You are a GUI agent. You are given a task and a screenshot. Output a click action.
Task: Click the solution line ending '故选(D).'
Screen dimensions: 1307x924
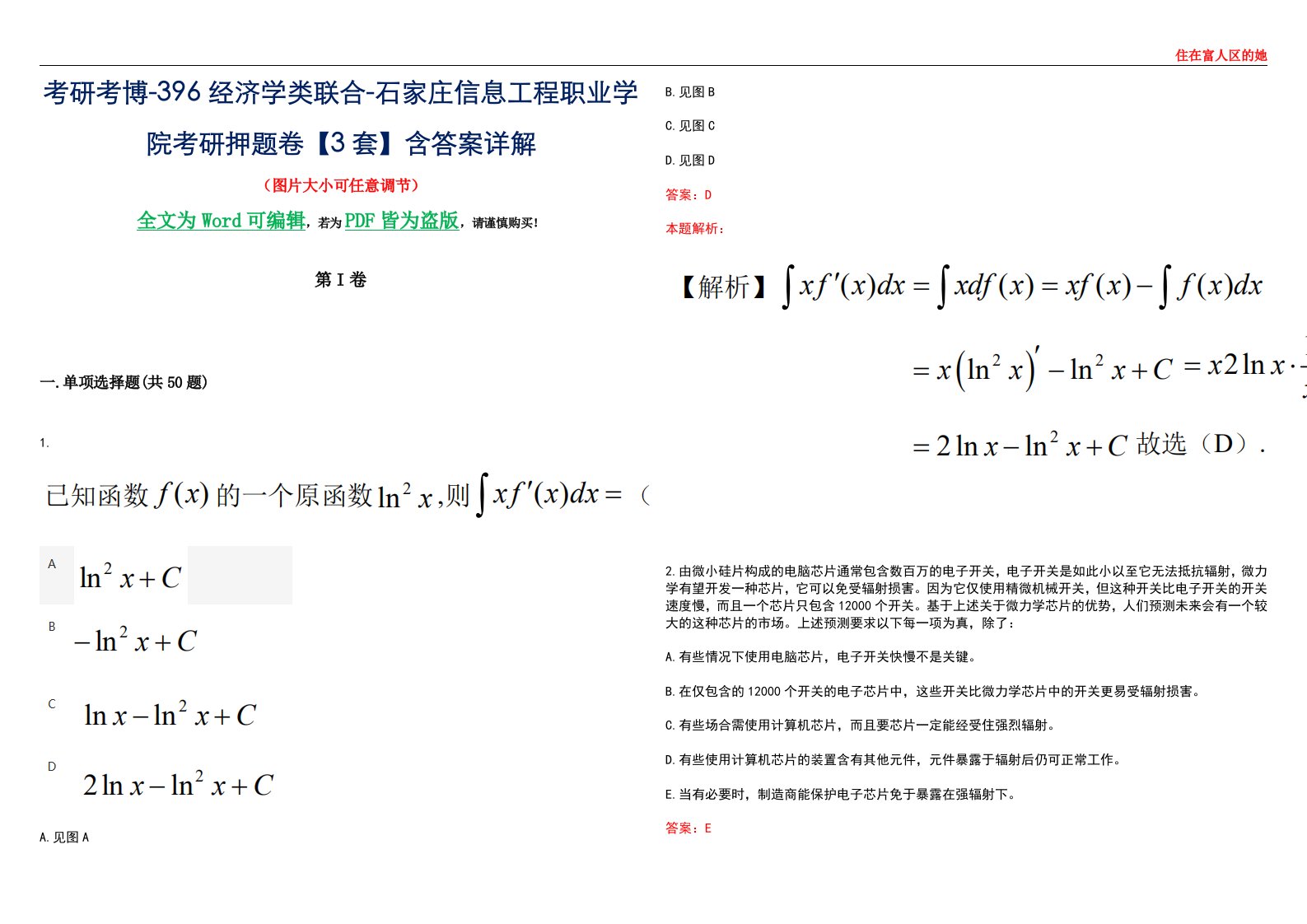click(1089, 445)
